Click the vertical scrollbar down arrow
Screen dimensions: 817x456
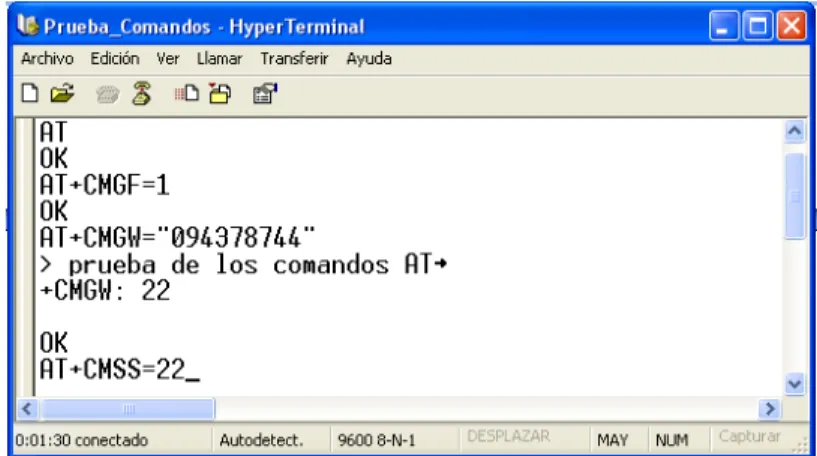(795, 385)
